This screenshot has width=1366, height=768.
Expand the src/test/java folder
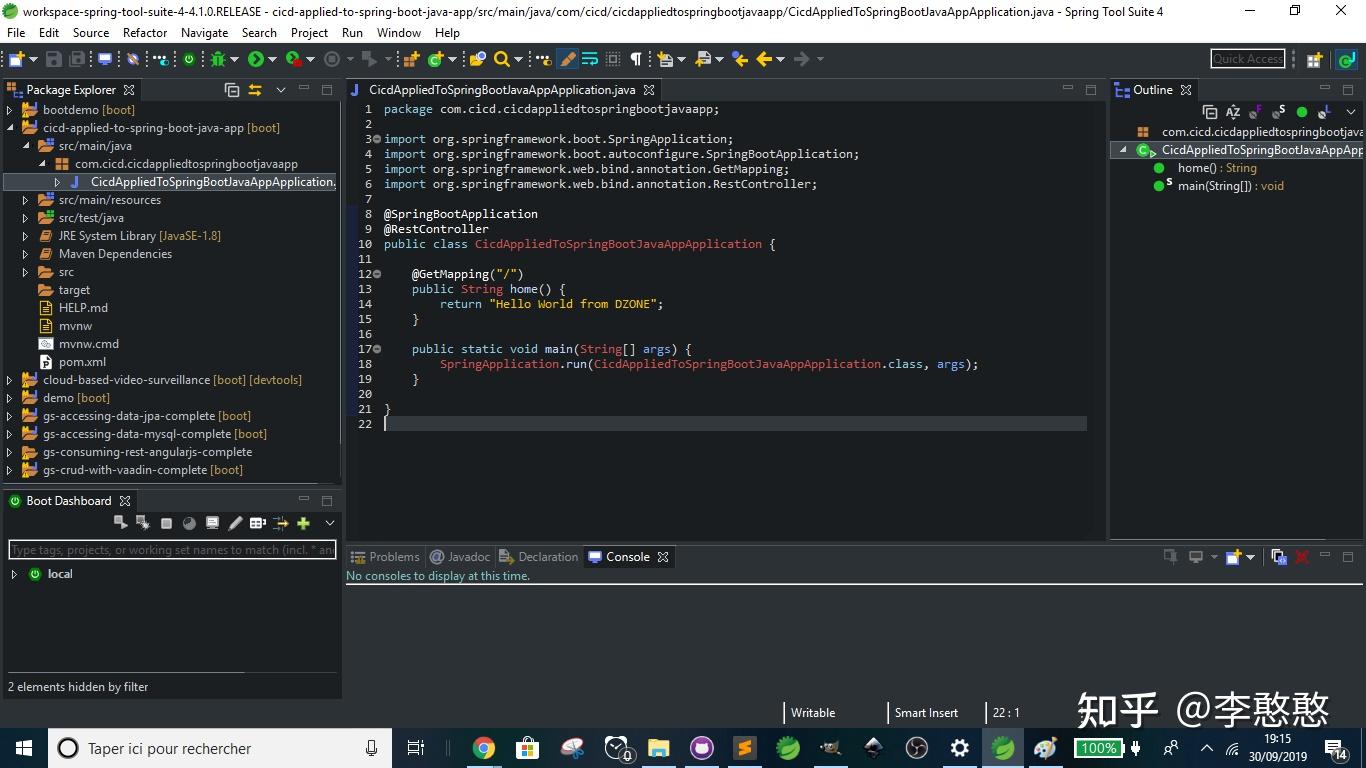tap(24, 217)
